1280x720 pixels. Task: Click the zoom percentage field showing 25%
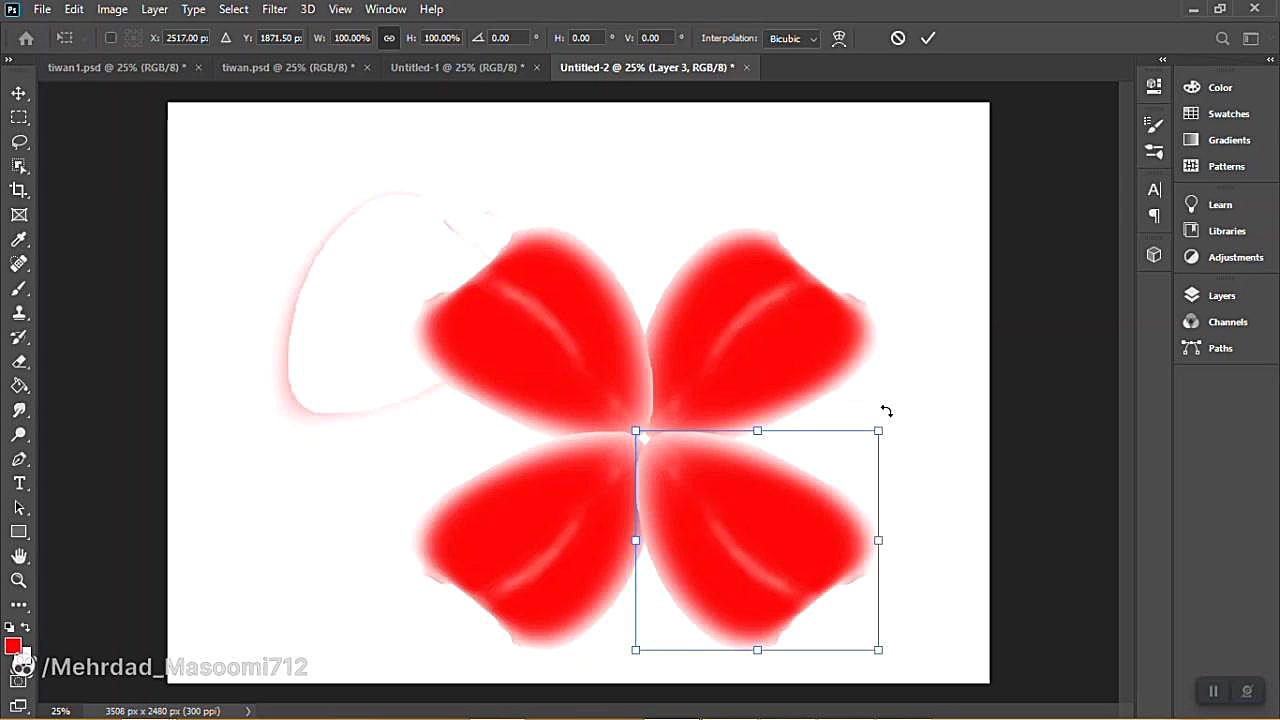(61, 711)
